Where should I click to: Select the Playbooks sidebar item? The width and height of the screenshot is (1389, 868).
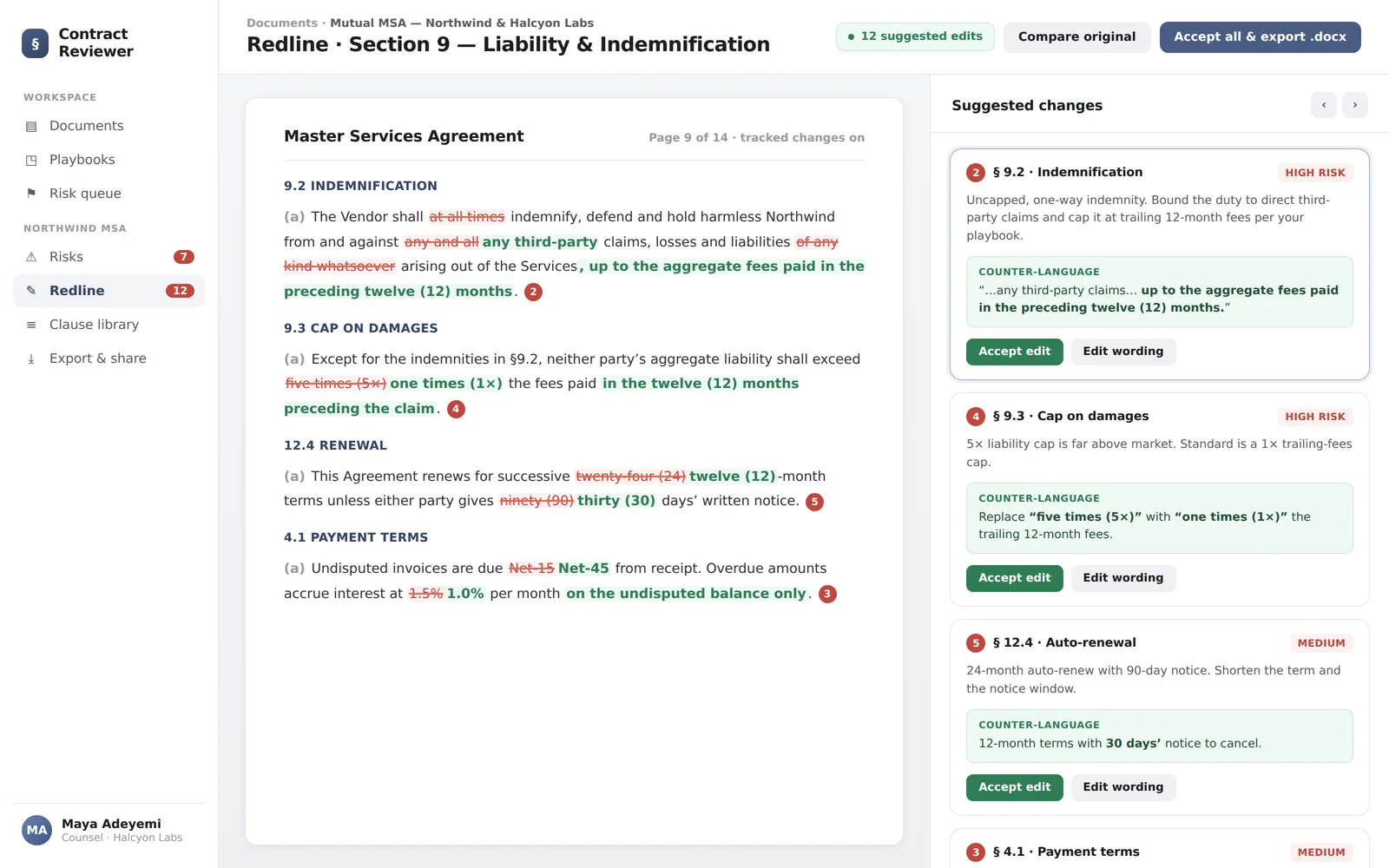109,160
